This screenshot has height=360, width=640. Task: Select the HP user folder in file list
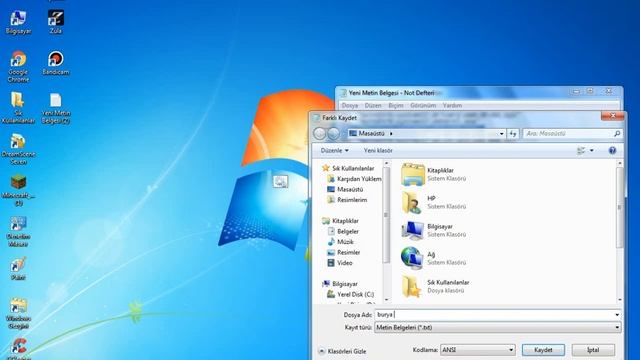[433, 202]
